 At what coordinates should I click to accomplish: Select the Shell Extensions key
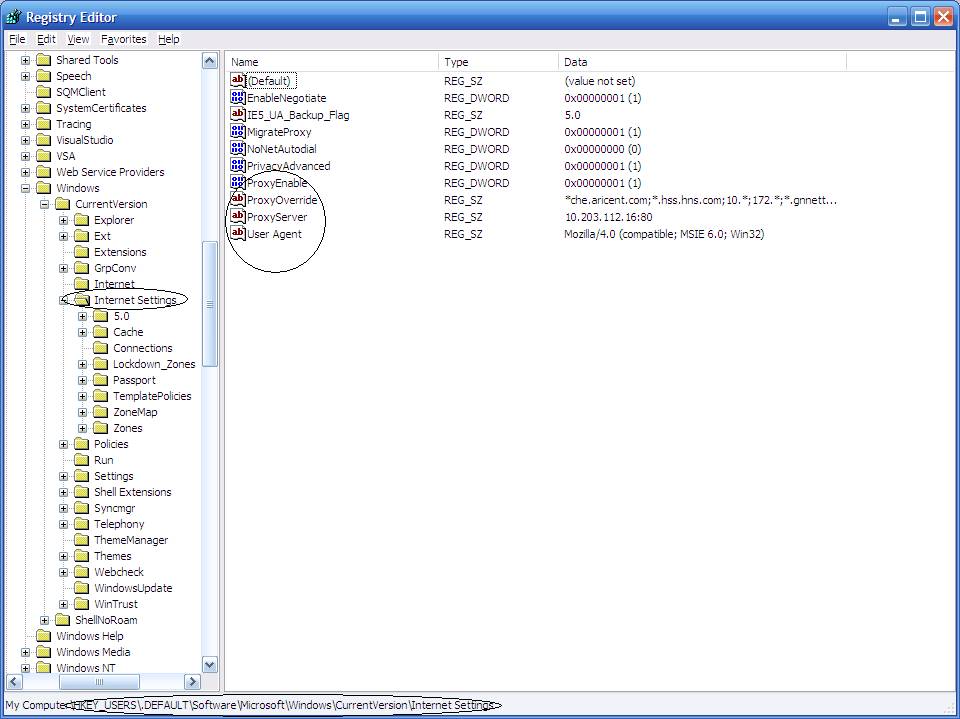(x=132, y=492)
